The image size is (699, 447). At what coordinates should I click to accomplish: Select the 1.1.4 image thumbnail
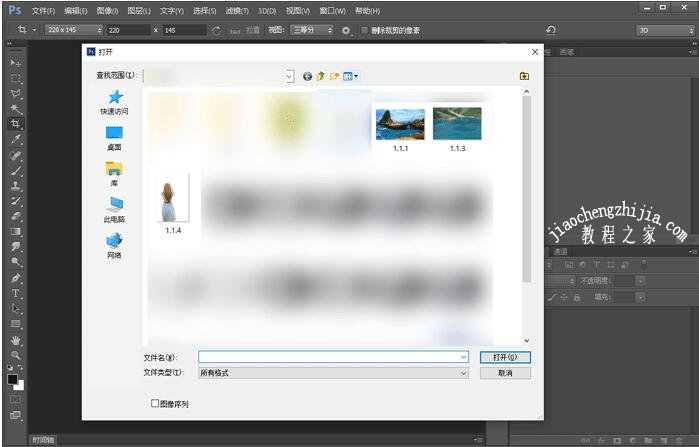click(x=173, y=199)
